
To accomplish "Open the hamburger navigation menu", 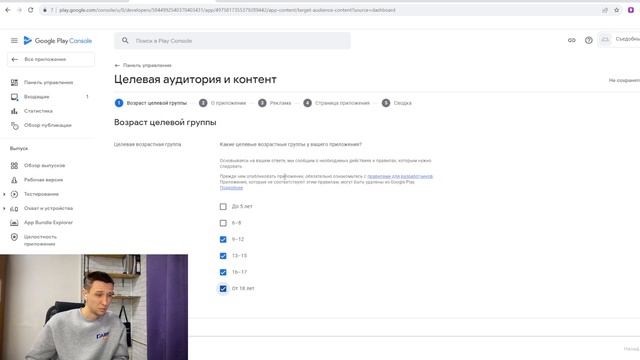I will [14, 40].
